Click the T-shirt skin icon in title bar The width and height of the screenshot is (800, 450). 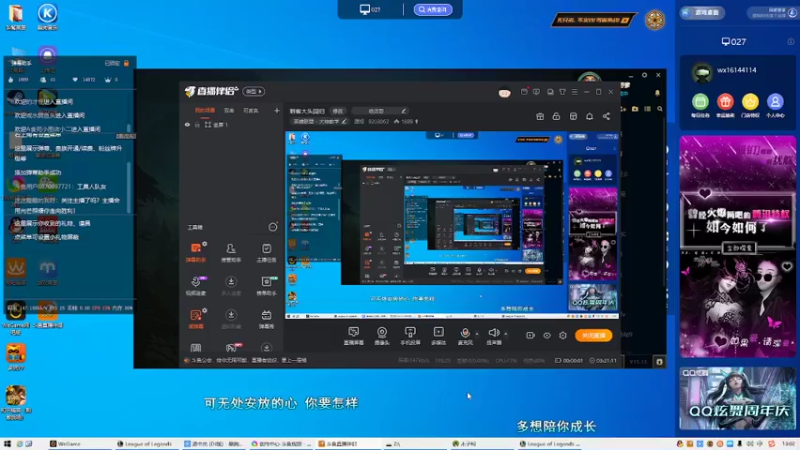(x=562, y=92)
